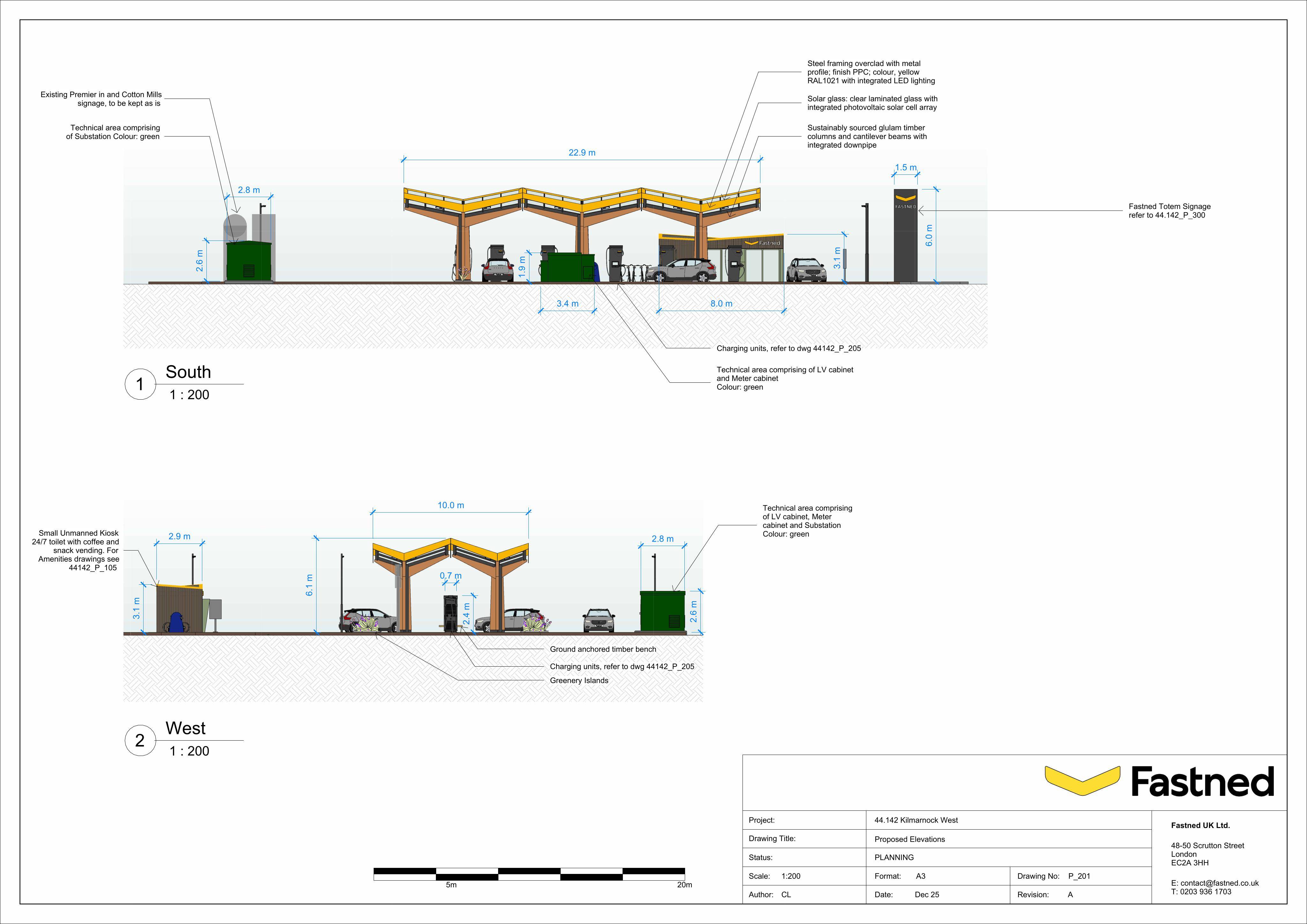Click the Greenery Islands label

[x=579, y=681]
